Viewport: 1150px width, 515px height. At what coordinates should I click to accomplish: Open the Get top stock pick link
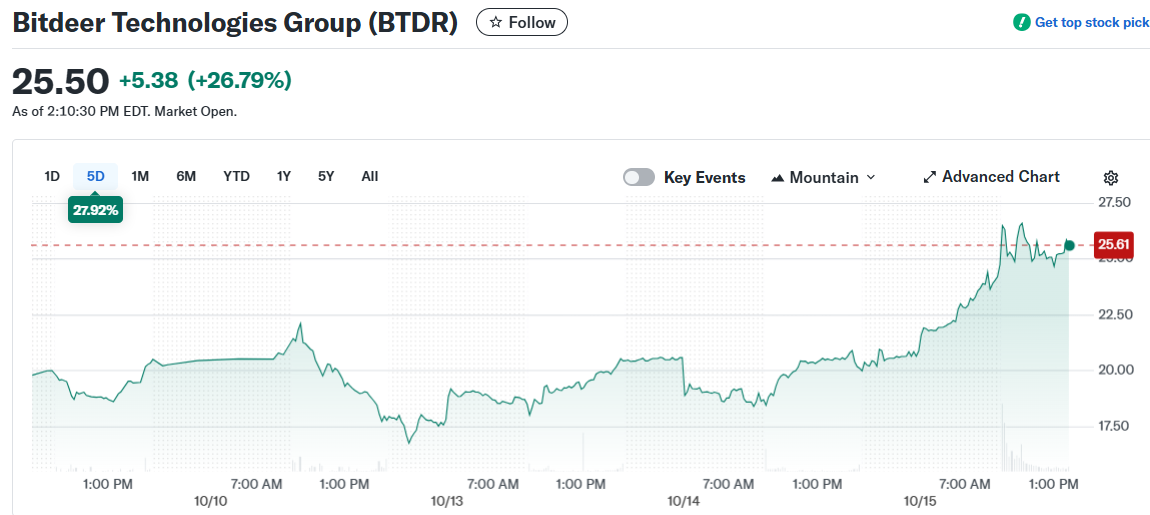pyautogui.click(x=1091, y=22)
